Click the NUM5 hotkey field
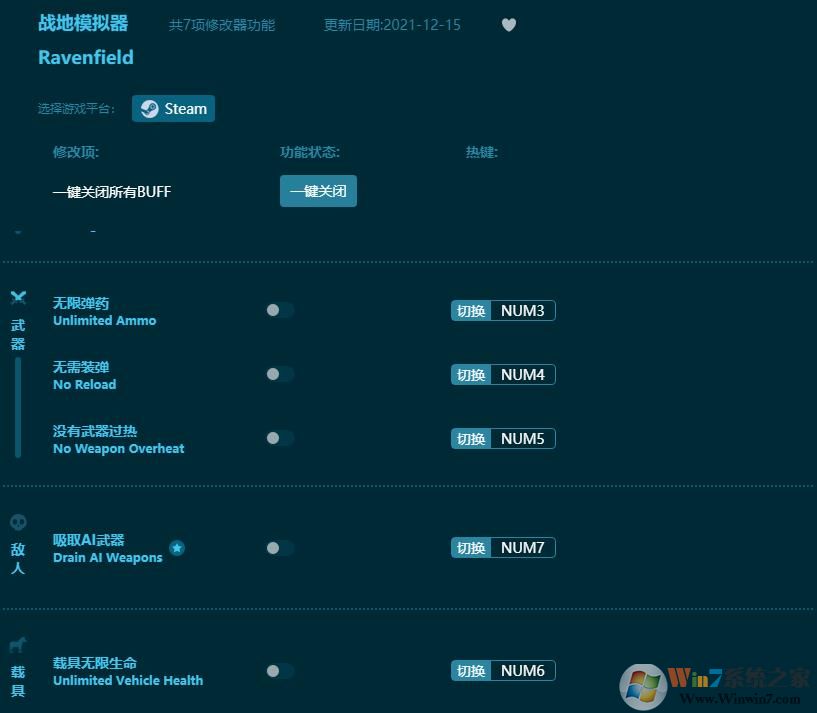This screenshot has height=713, width=817. (x=523, y=438)
